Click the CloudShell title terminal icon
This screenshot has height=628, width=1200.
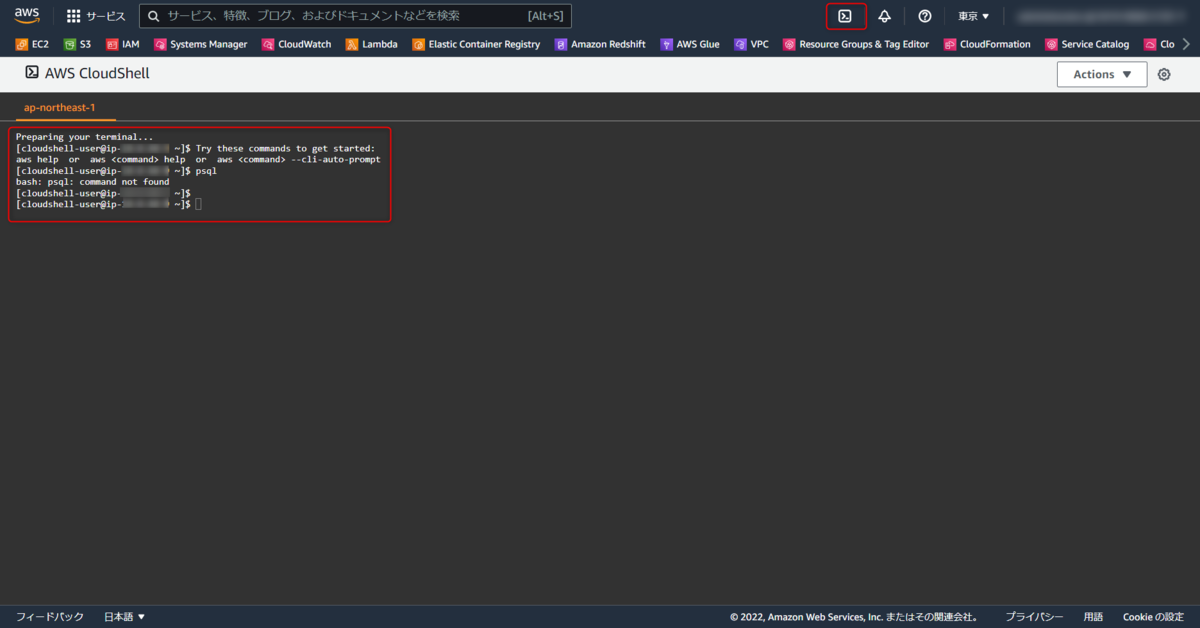point(32,73)
